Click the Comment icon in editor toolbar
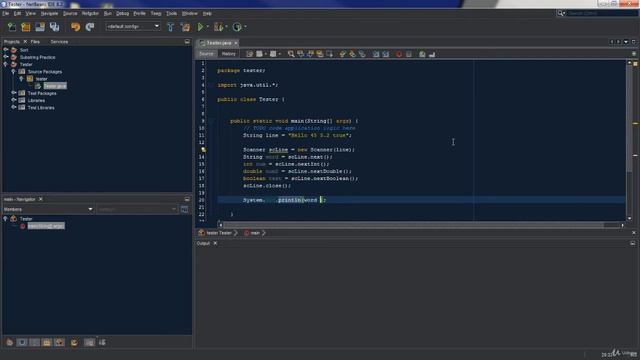The image size is (640, 360). coord(422,54)
